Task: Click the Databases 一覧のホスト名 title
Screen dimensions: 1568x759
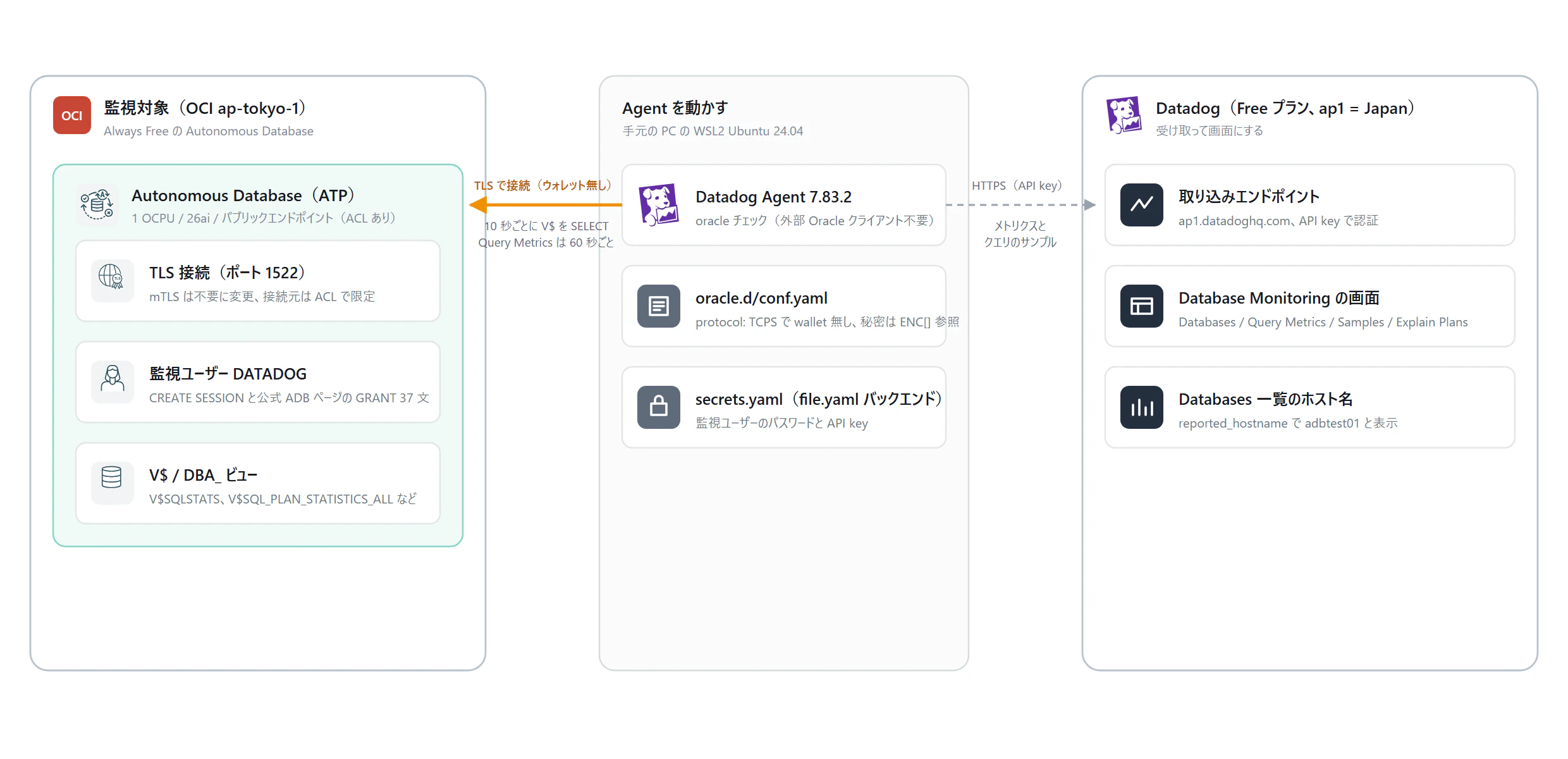Action: 1265,399
